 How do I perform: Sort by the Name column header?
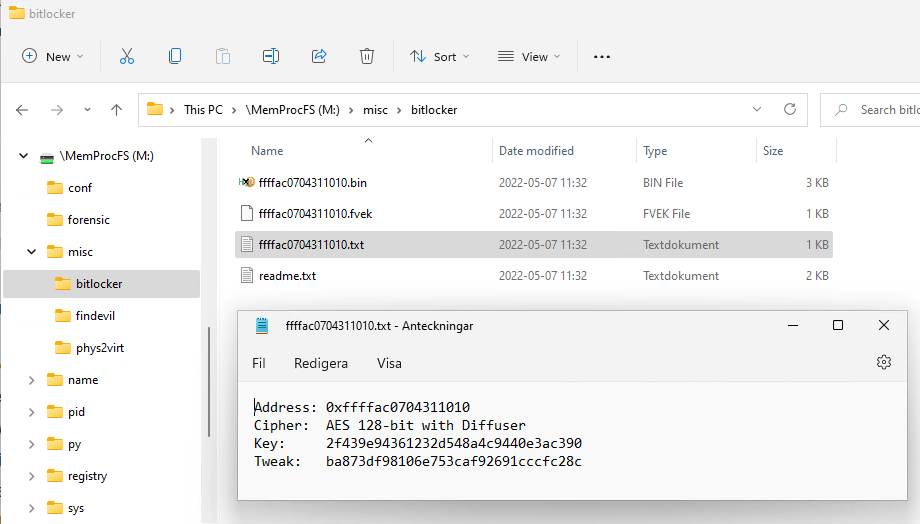coord(267,151)
